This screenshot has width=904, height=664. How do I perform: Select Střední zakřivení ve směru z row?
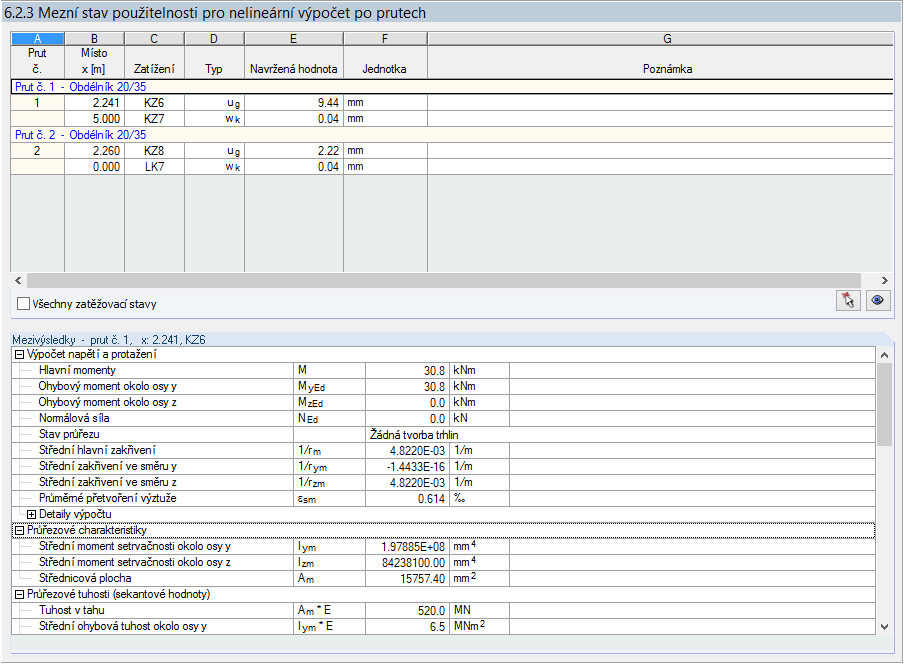(443, 482)
